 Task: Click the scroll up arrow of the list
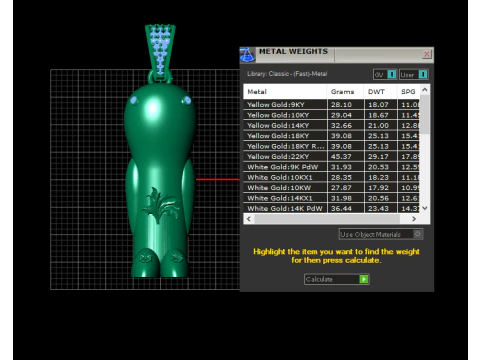click(424, 90)
